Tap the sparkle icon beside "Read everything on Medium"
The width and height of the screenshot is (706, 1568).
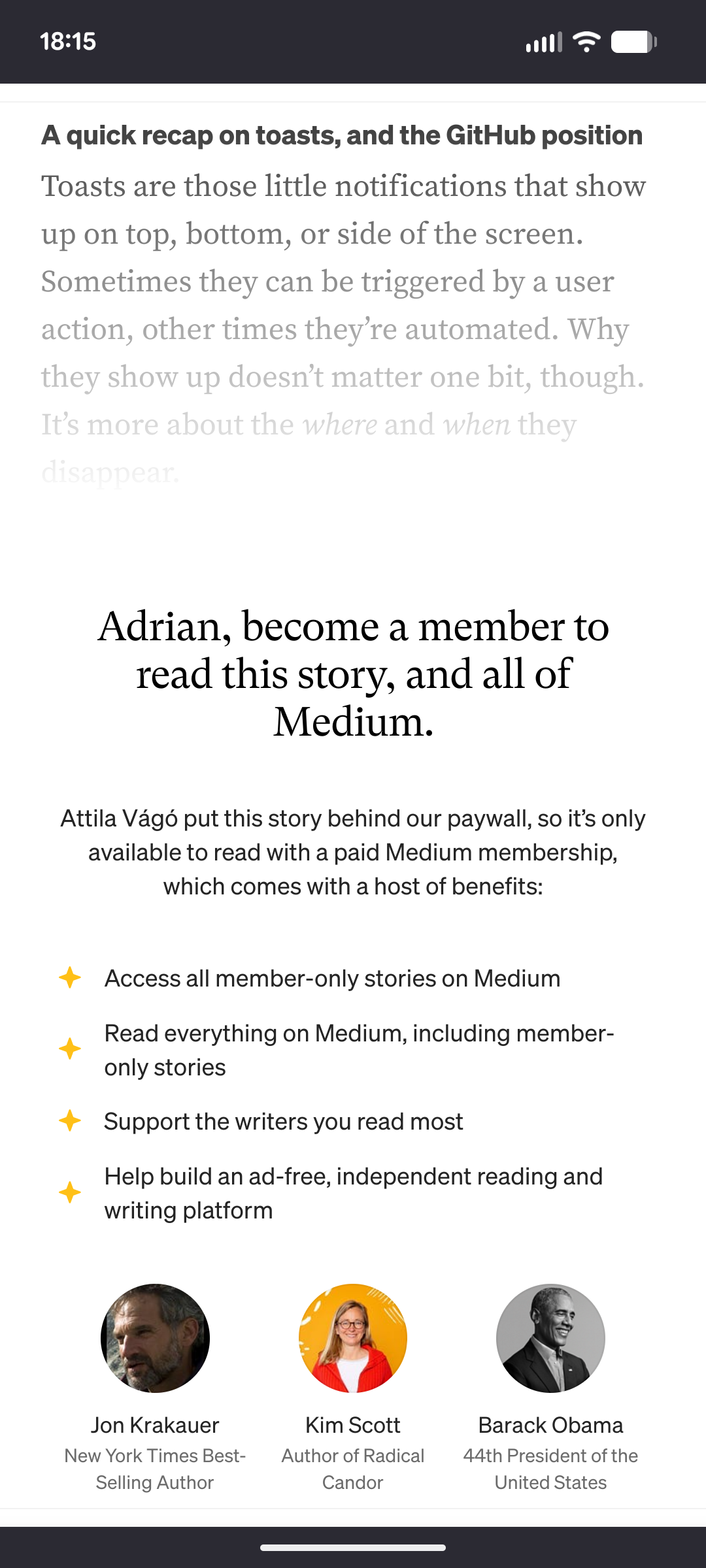(x=70, y=1049)
